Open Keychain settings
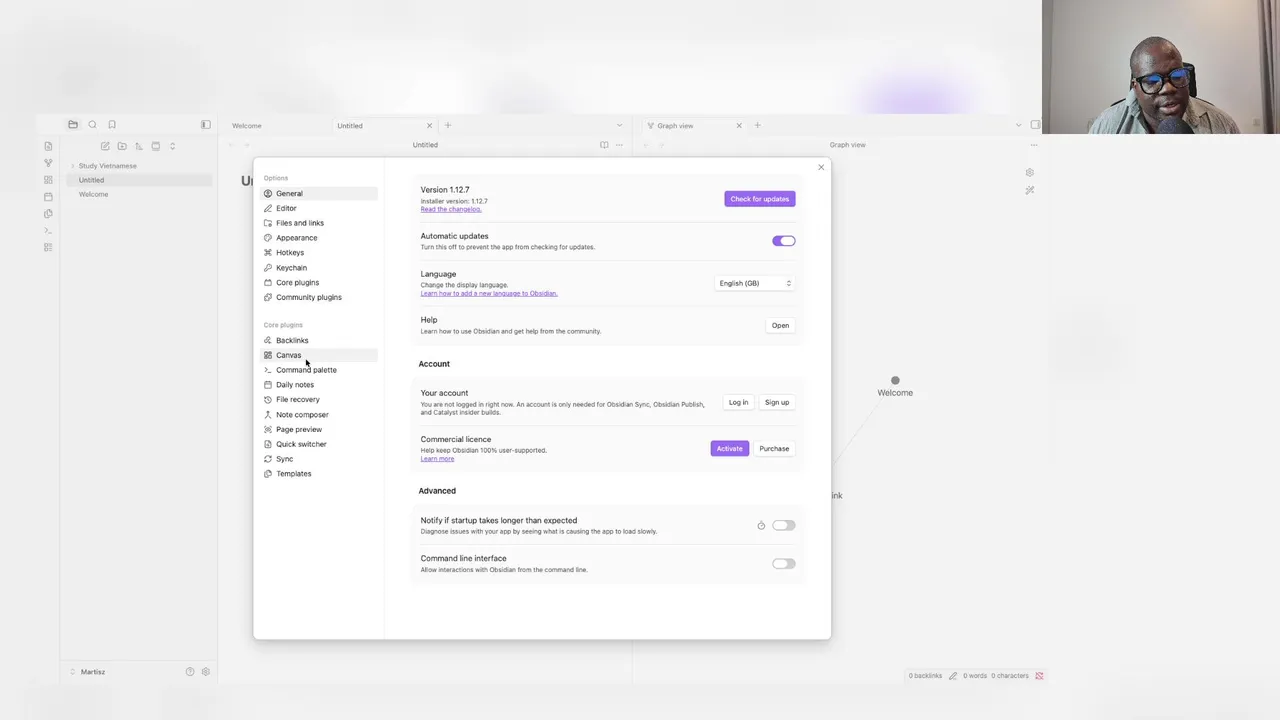 tap(319, 267)
